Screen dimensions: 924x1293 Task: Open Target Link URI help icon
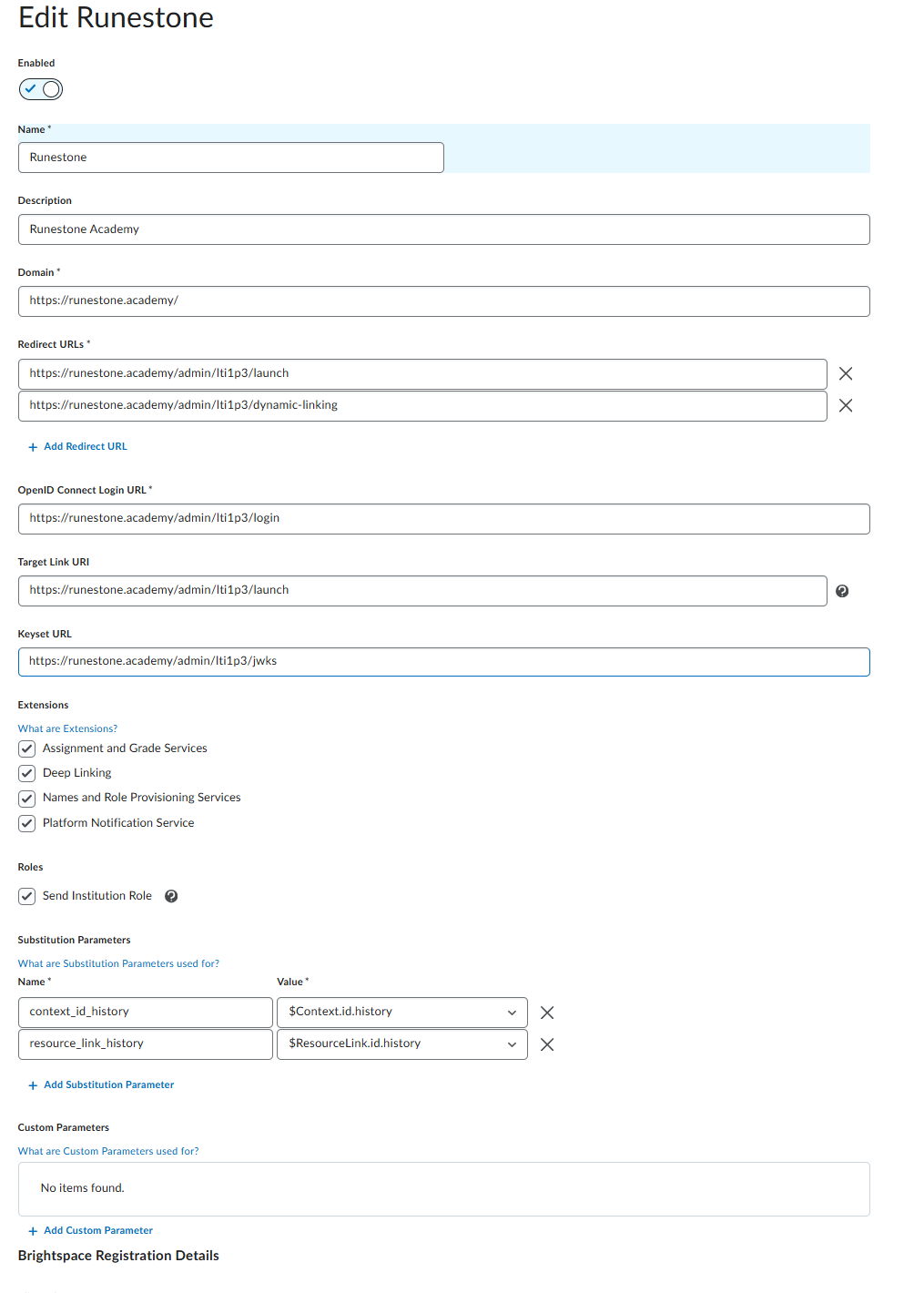[x=842, y=591]
